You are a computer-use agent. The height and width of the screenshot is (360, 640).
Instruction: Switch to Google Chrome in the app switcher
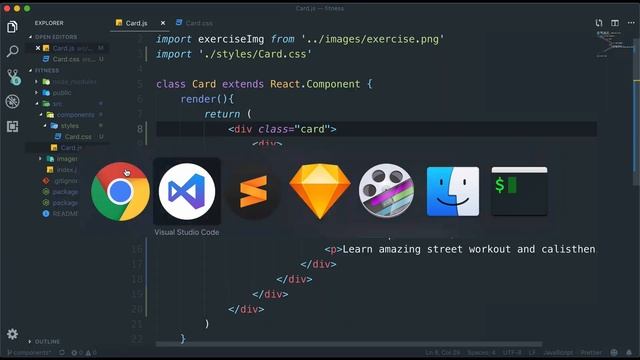pos(120,191)
